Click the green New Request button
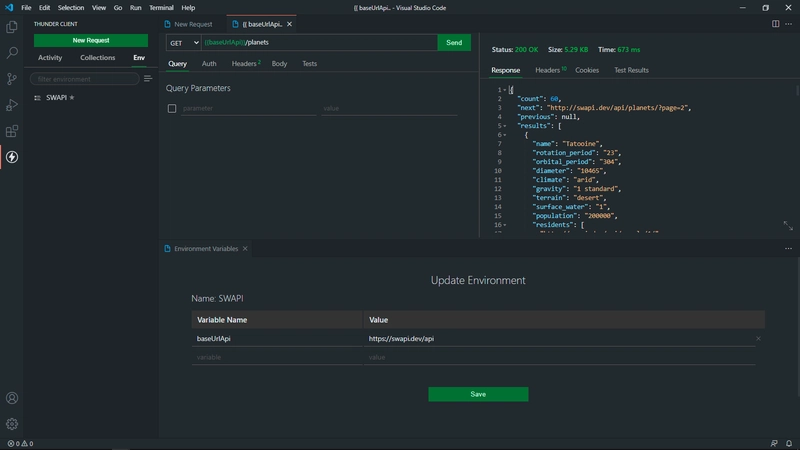800x450 pixels. (91, 40)
